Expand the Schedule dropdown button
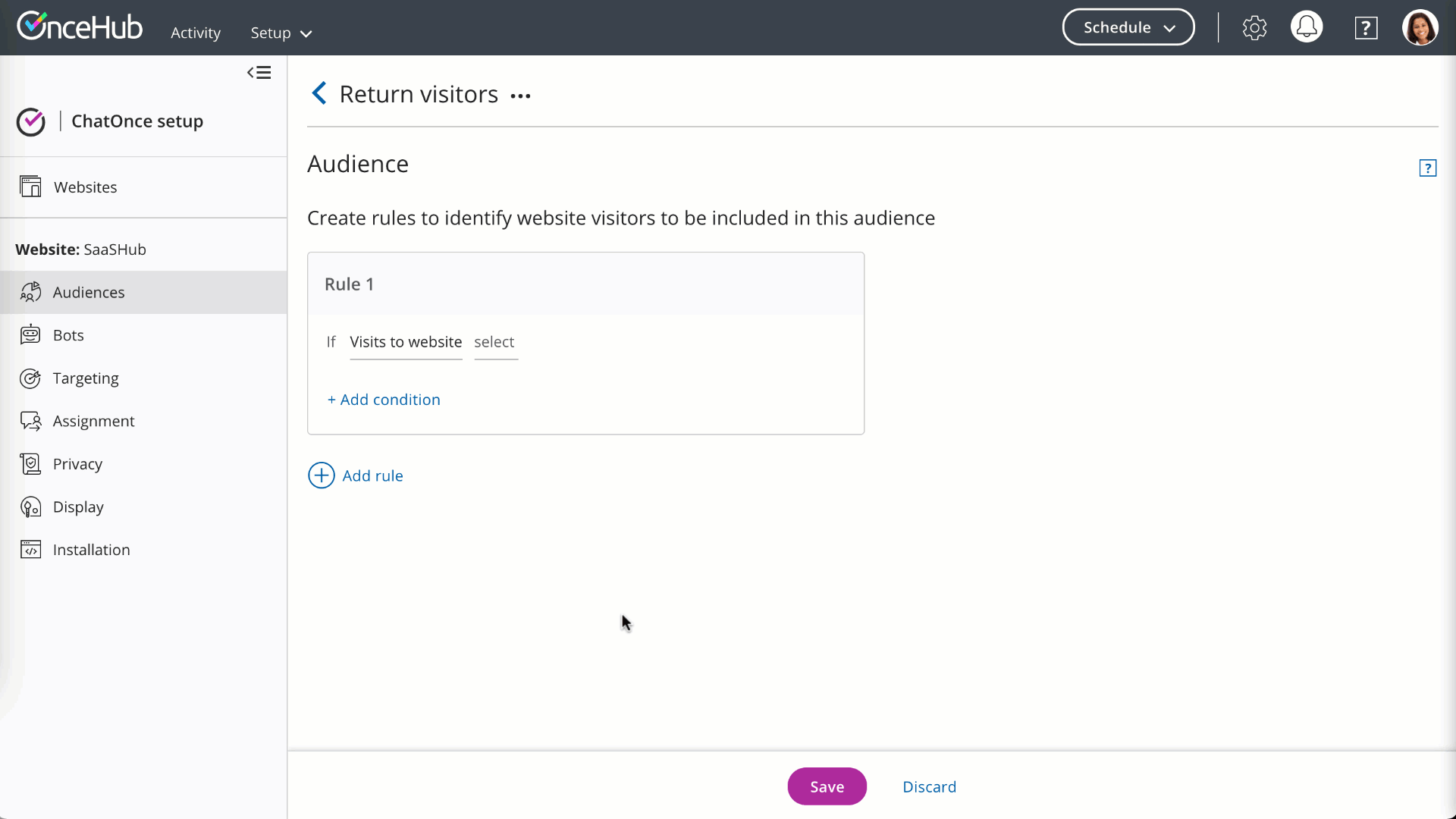The height and width of the screenshot is (819, 1456). click(x=1128, y=28)
